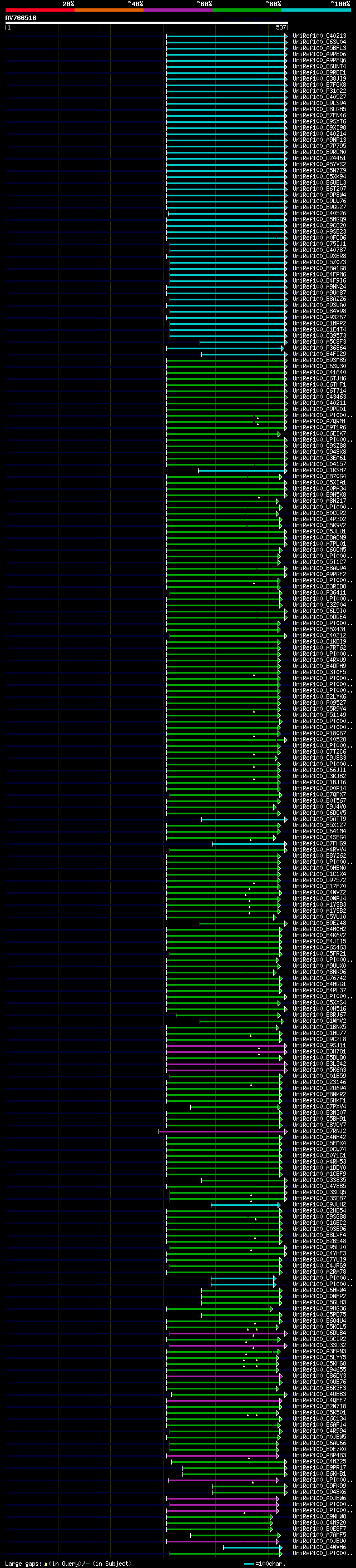
Task: Click the green ~80% identity color bar
Action: [247, 10]
